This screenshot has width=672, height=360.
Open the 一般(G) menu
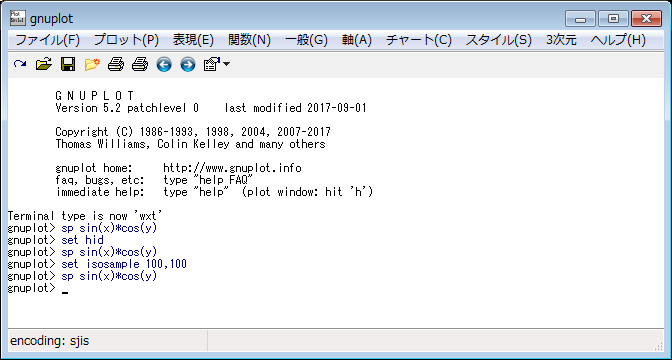[x=306, y=40]
